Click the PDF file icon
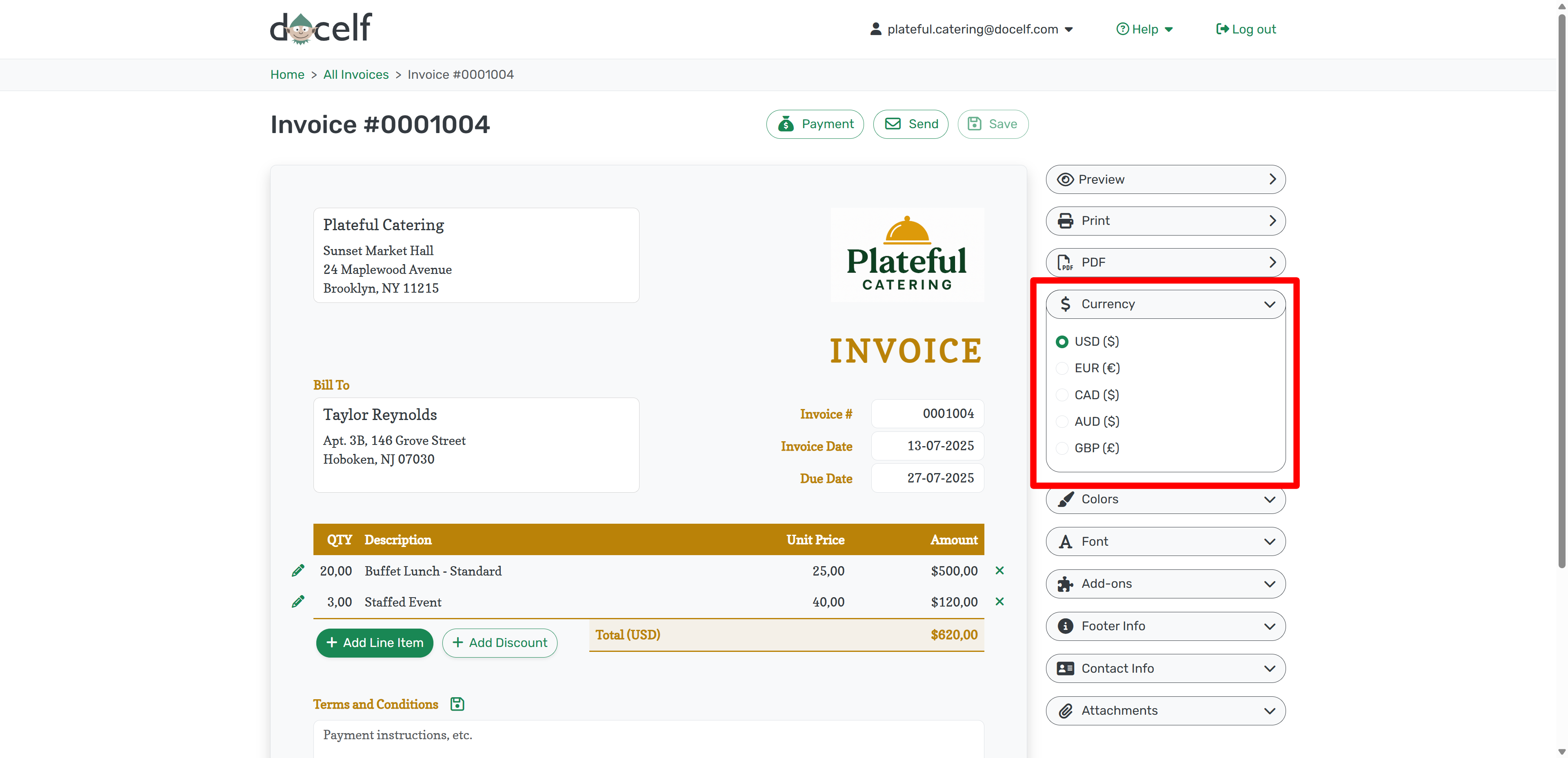The image size is (1568, 758). pos(1065,262)
